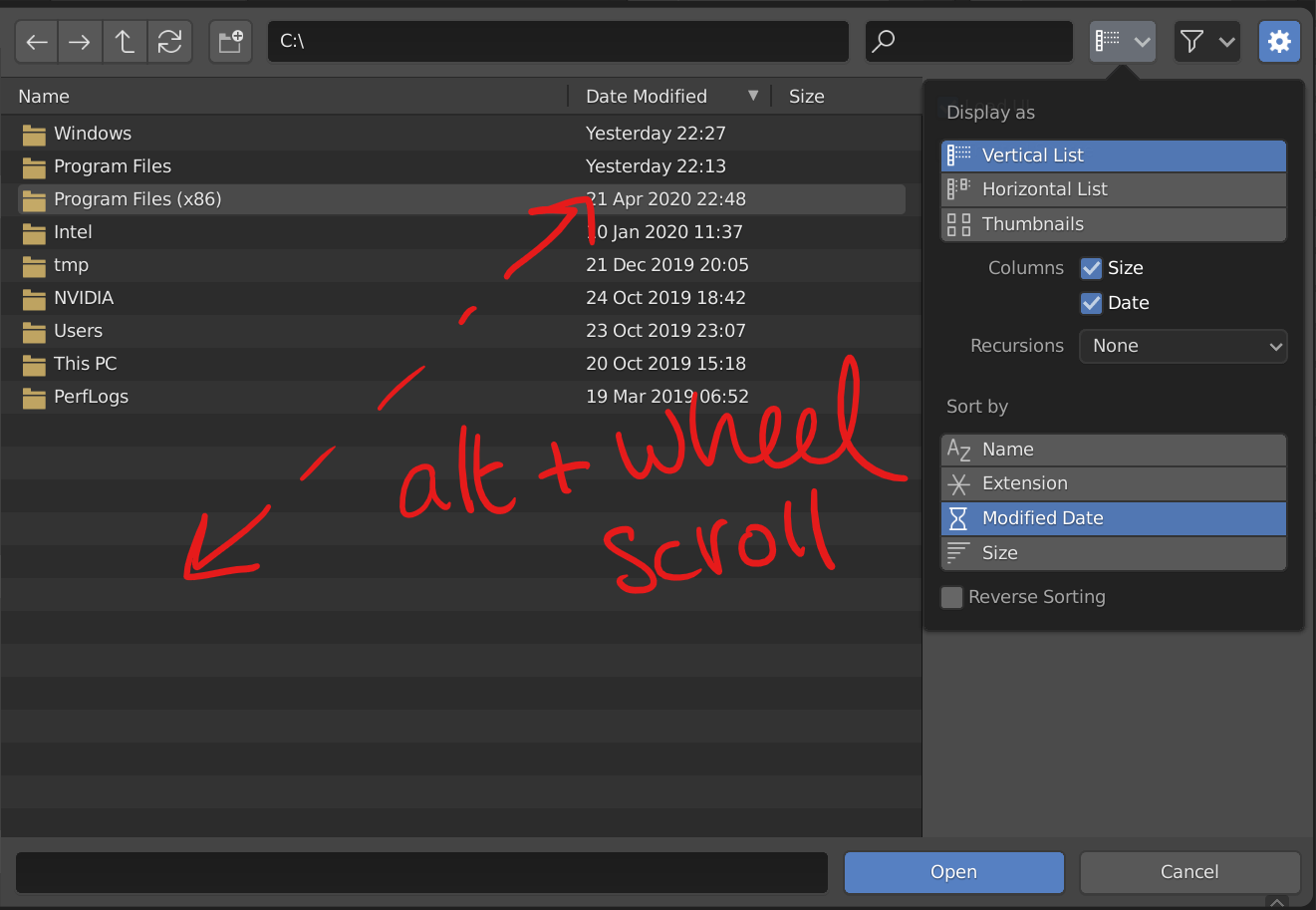This screenshot has width=1316, height=910.
Task: Select the tmp folder
Action: tap(461, 265)
